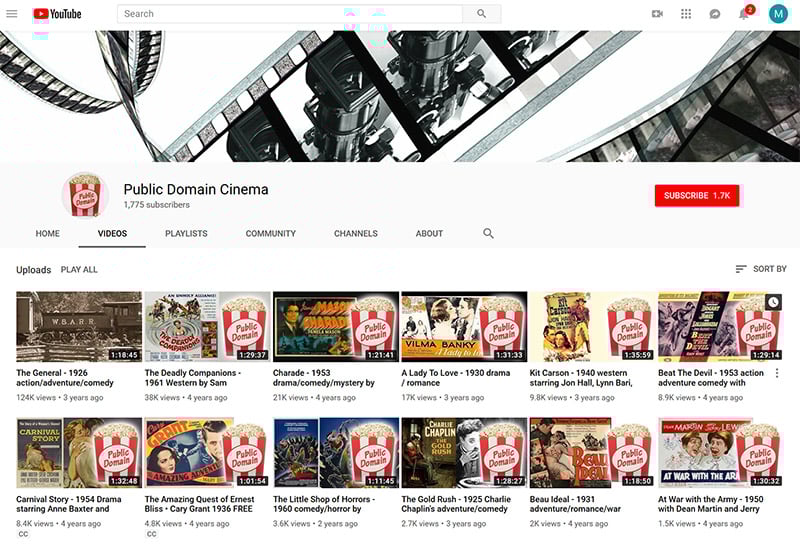Image resolution: width=800 pixels, height=546 pixels.
Task: Click title The Gold Rush - 1925
Action: [456, 504]
